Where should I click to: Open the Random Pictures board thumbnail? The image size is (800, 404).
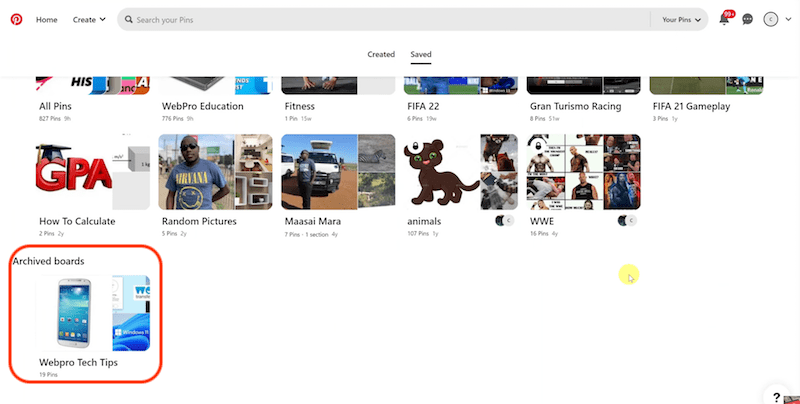pos(216,172)
